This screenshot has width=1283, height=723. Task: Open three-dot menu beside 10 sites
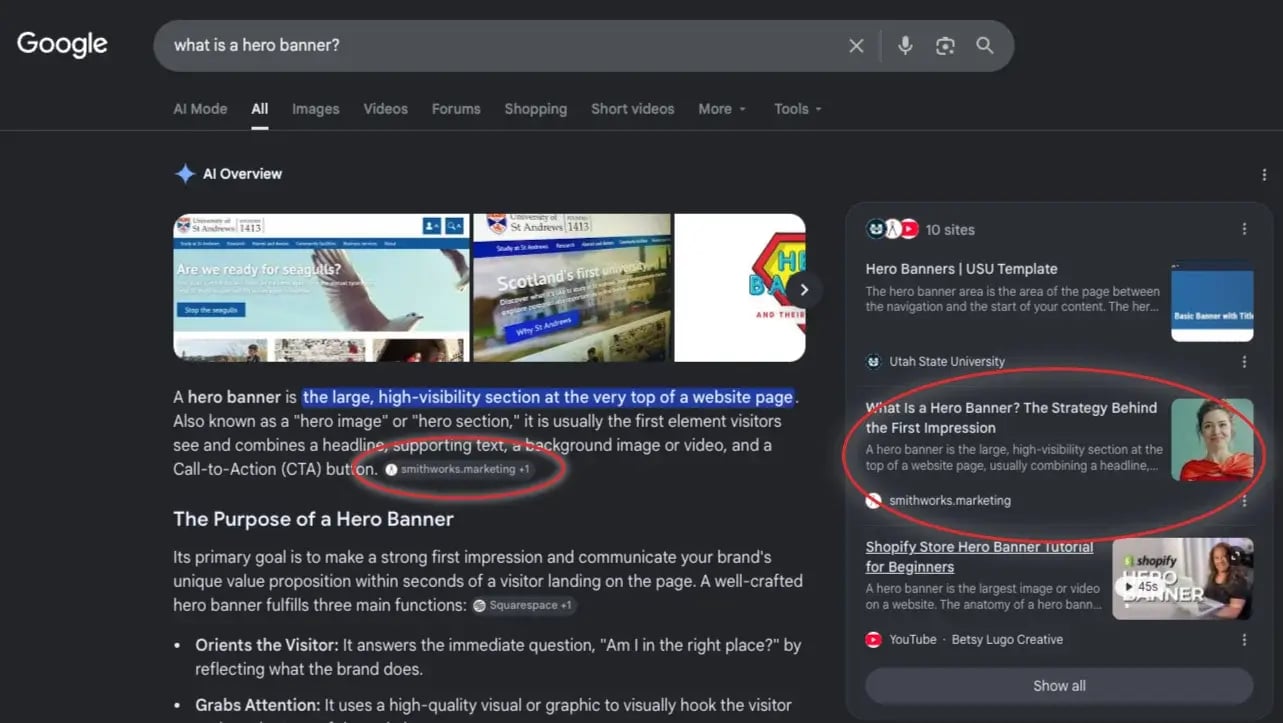click(1244, 229)
